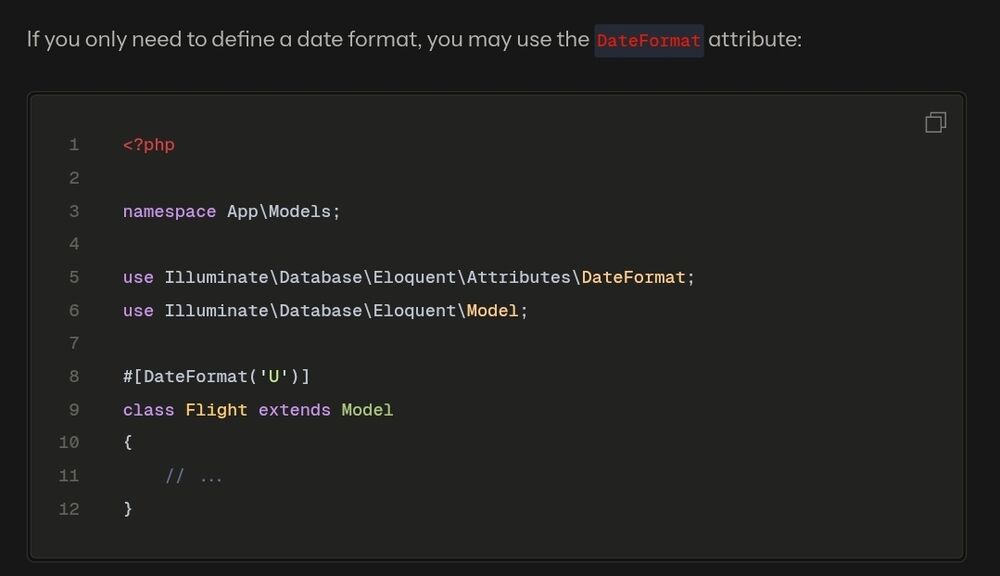Click the <?php opening tag
Screen dimensions: 1000x576
pos(148,145)
